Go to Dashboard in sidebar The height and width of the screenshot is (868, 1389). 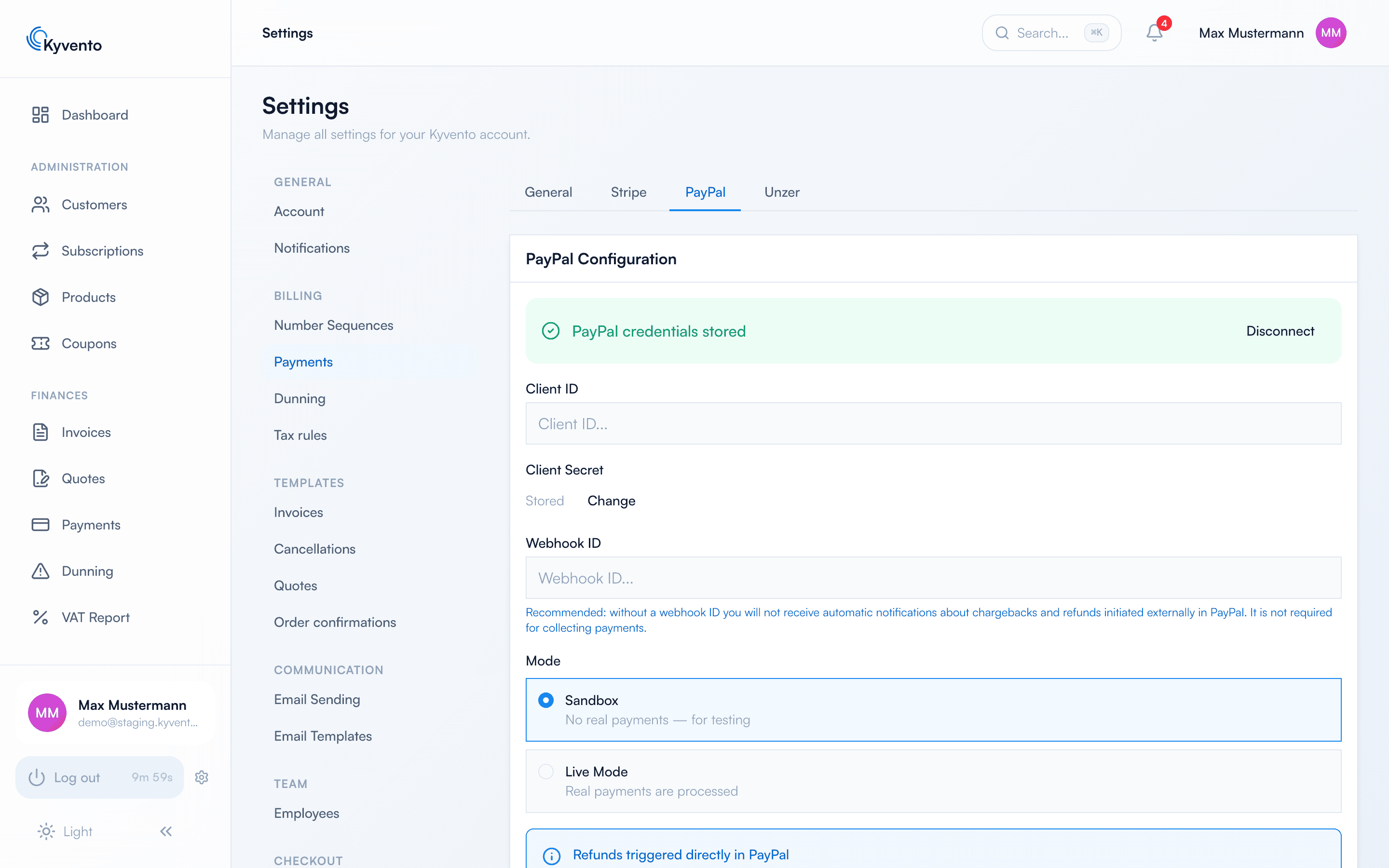click(95, 115)
